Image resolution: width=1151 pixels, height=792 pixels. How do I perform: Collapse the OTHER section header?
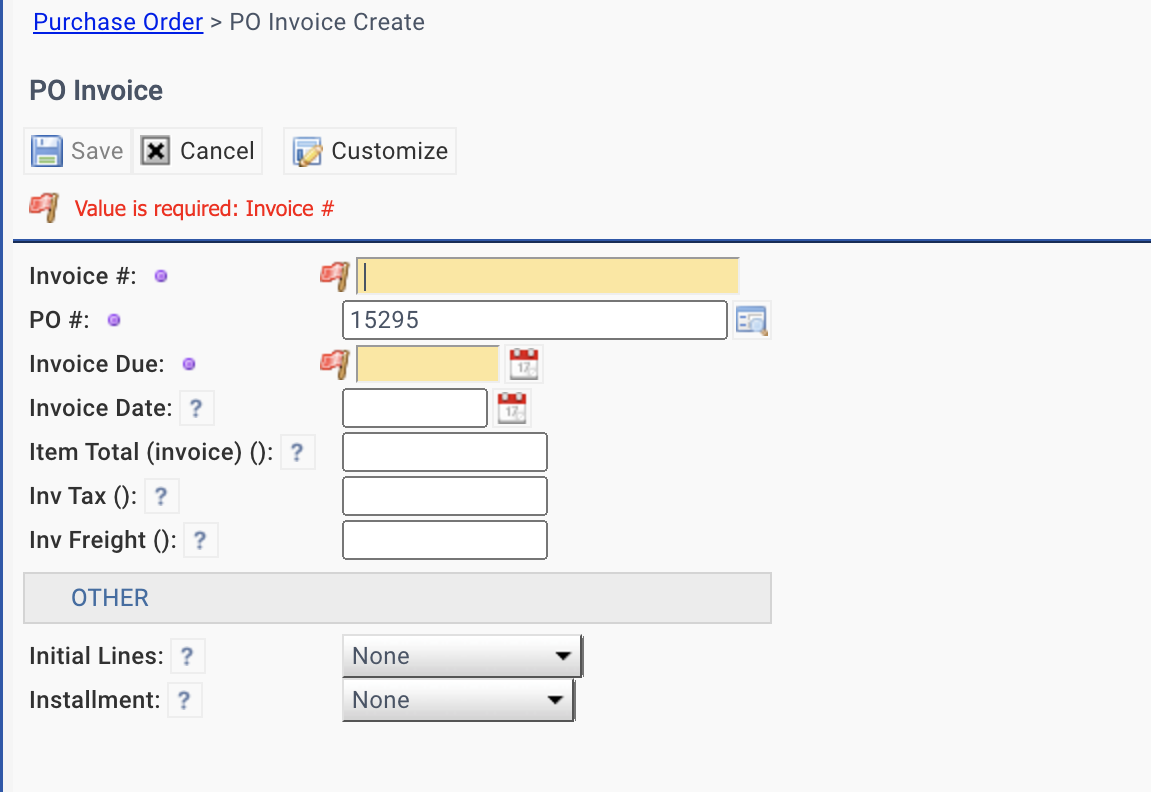(110, 598)
